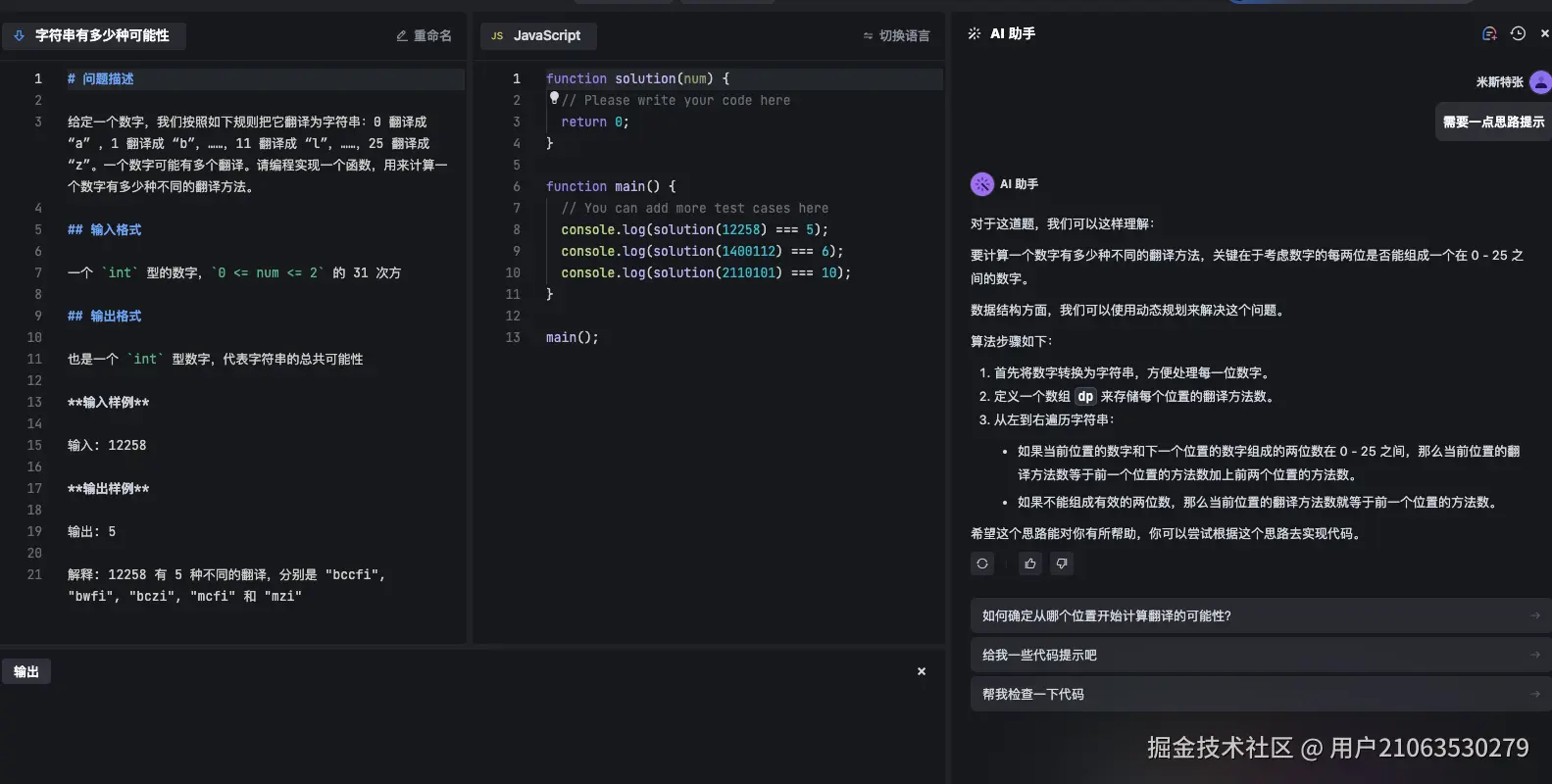
Task: Click the 输出: 5 line
Action: click(x=91, y=531)
